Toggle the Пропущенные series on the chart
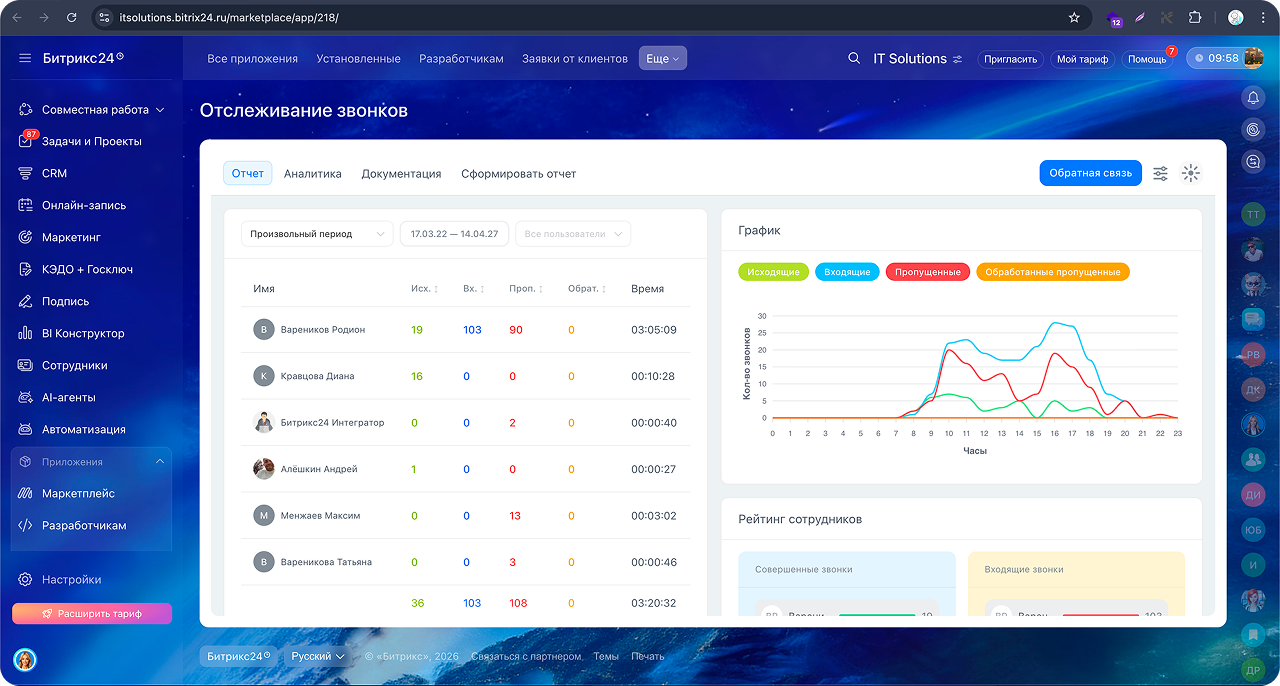 [927, 272]
